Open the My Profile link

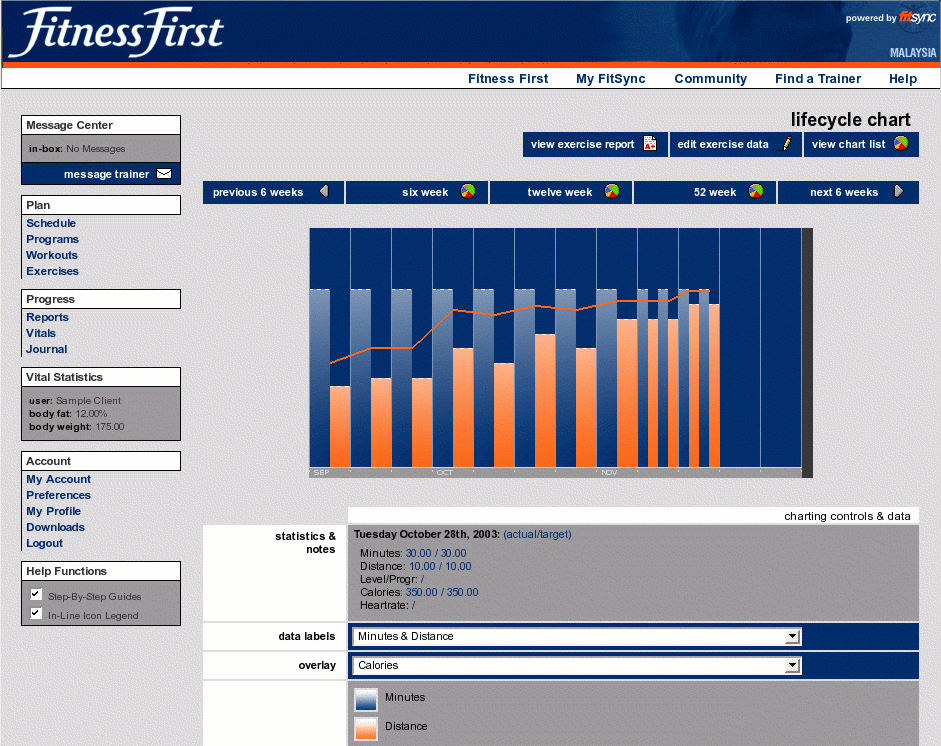pyautogui.click(x=53, y=511)
